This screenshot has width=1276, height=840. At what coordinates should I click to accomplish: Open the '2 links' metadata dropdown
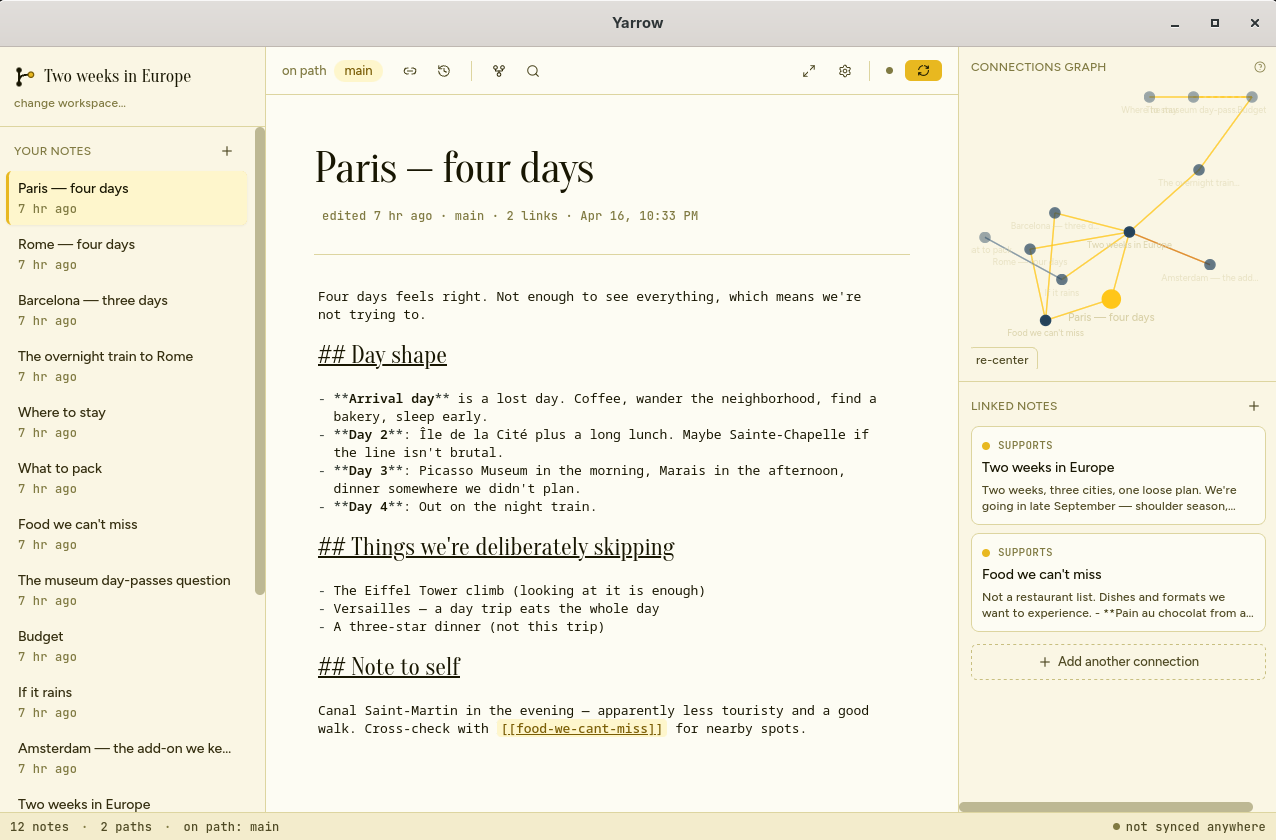[x=532, y=215]
